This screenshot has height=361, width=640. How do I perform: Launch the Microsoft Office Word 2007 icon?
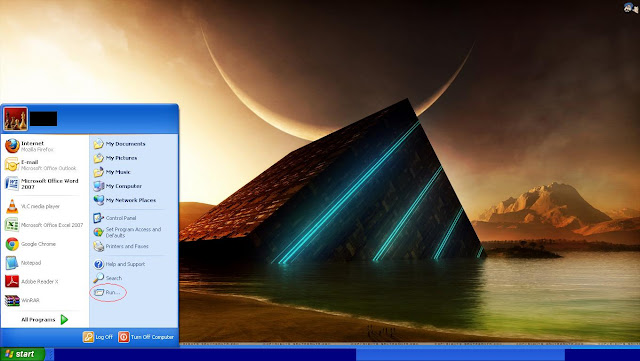pyautogui.click(x=11, y=183)
